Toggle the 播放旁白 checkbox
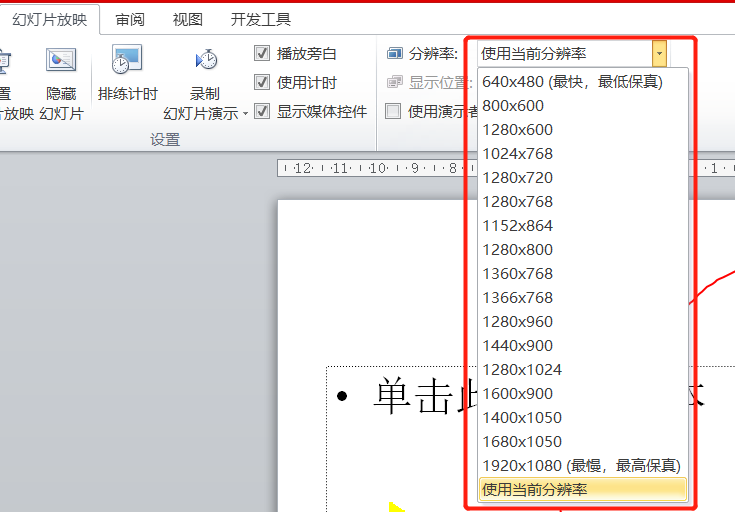This screenshot has width=735, height=512. click(262, 54)
